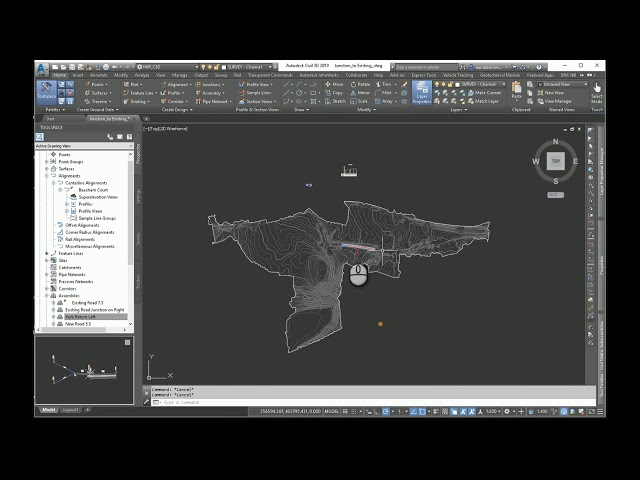The height and width of the screenshot is (480, 640).
Task: Click the Open folder icon in quick access toolbar
Action: 63,67
